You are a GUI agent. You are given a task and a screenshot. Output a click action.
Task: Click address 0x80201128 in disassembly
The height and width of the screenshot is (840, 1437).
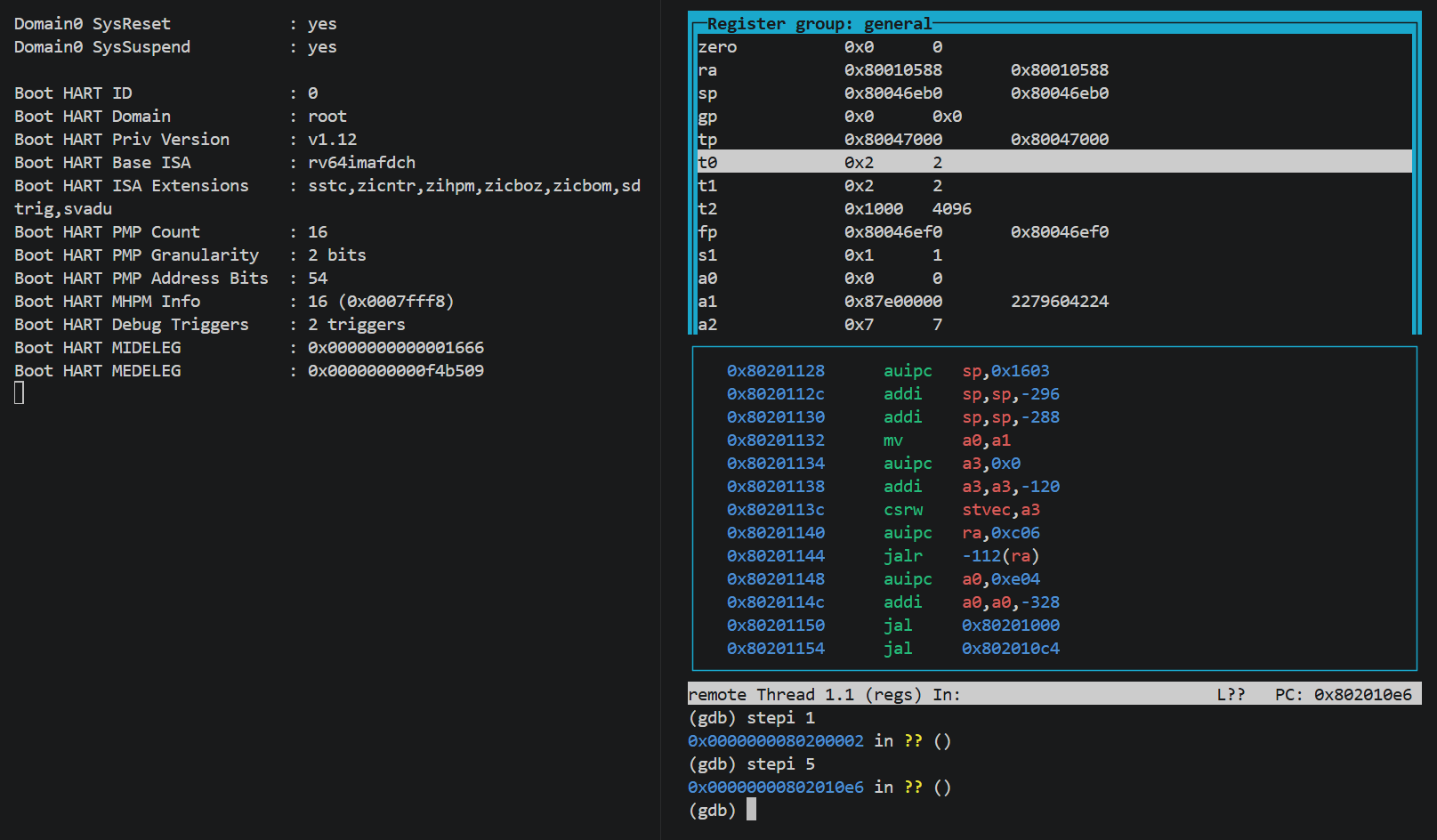pyautogui.click(x=775, y=370)
